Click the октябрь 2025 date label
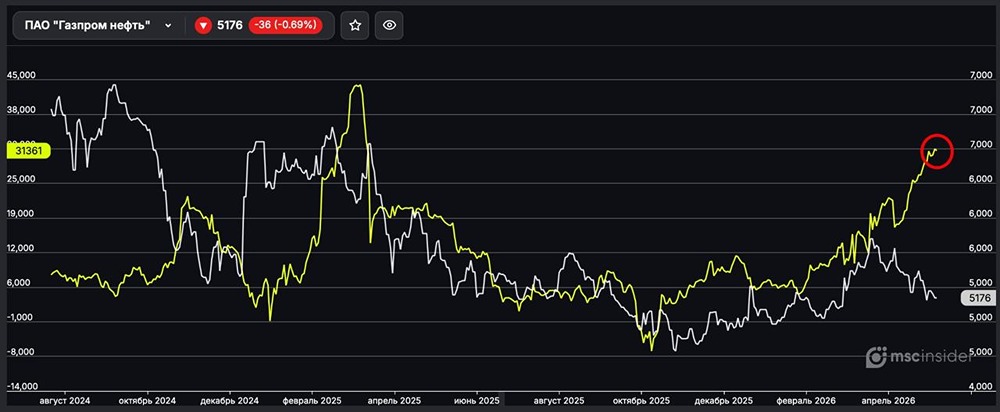Image resolution: width=1000 pixels, height=412 pixels. point(642,401)
